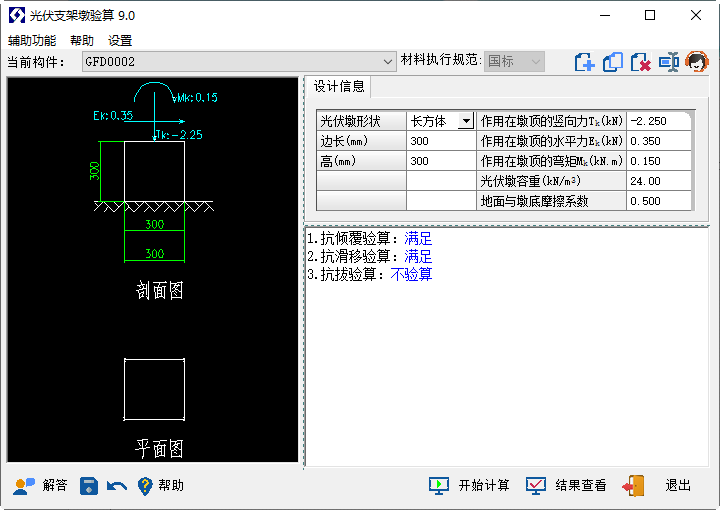Select the 设计信息 tab

(339, 86)
